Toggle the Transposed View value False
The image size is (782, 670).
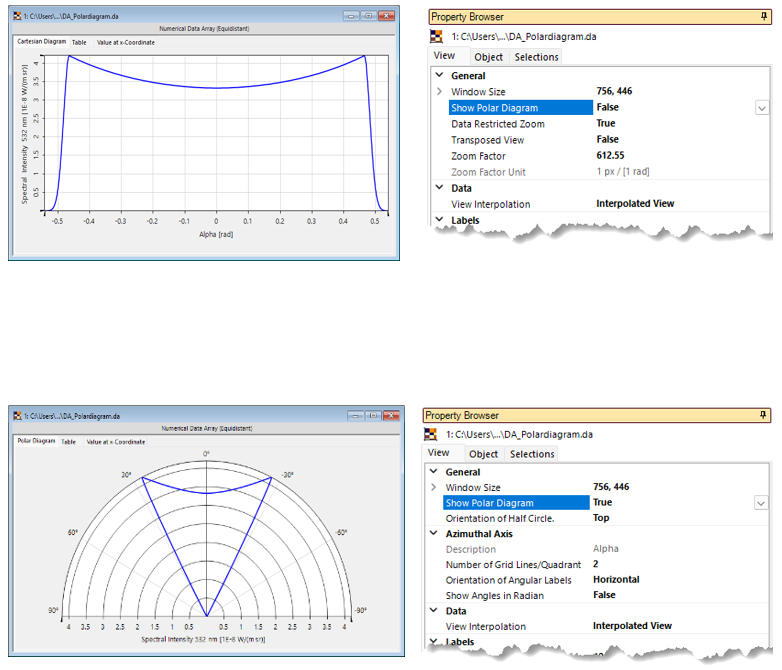click(607, 140)
